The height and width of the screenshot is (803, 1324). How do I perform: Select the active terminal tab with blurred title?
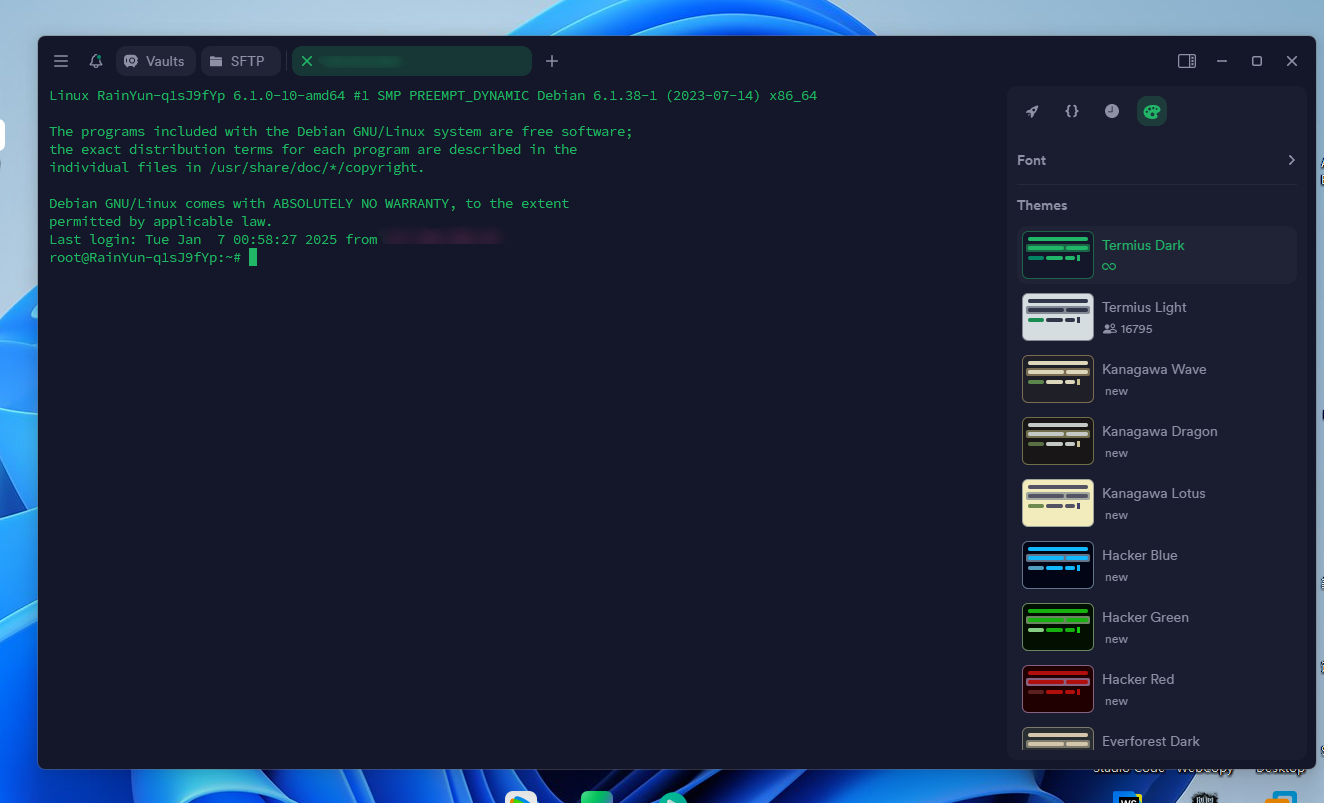tap(412, 61)
